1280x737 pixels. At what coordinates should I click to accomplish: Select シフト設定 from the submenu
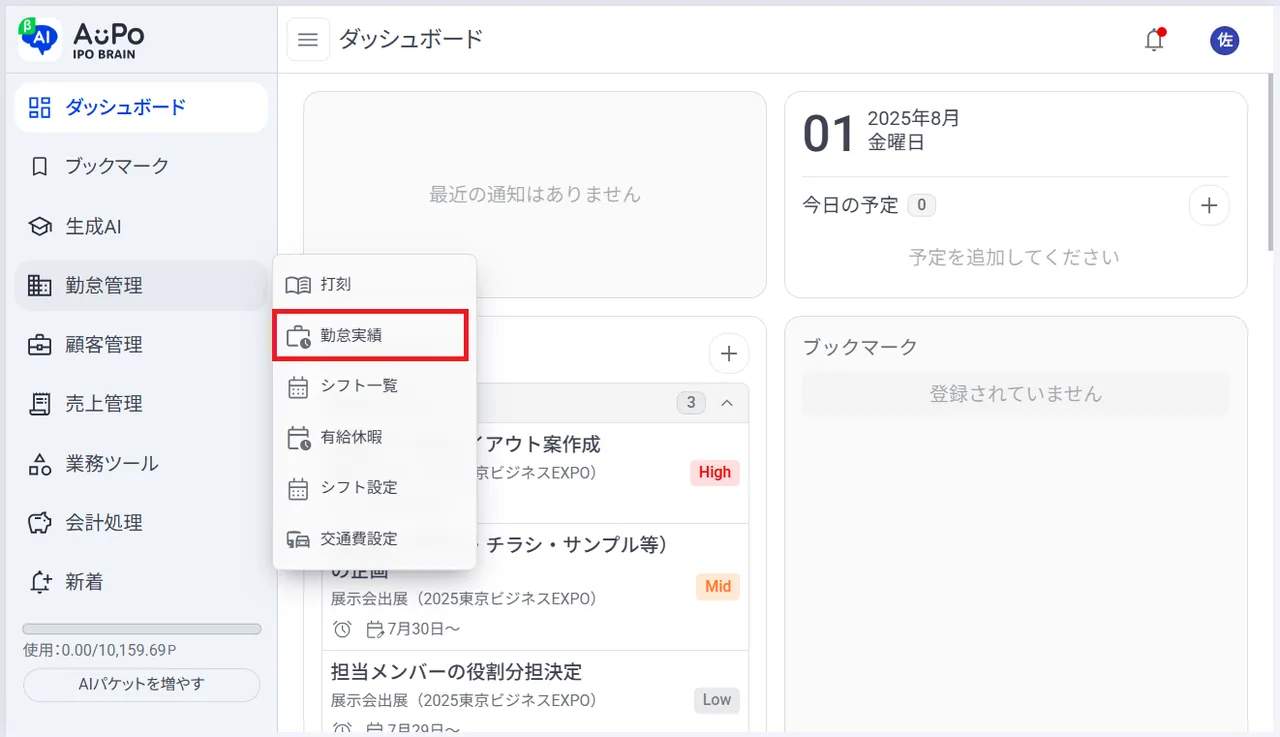coord(374,488)
